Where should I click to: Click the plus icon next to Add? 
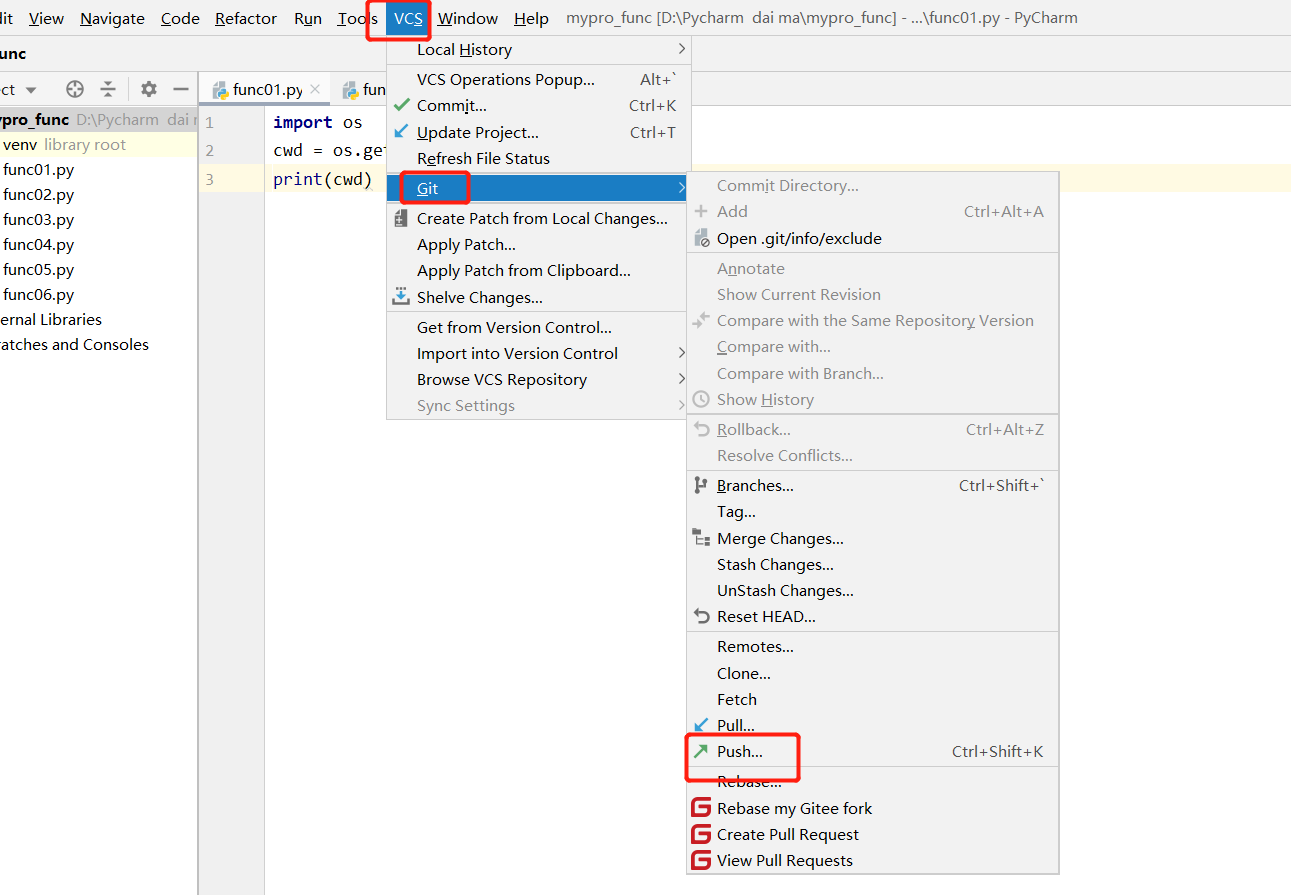[x=701, y=211]
